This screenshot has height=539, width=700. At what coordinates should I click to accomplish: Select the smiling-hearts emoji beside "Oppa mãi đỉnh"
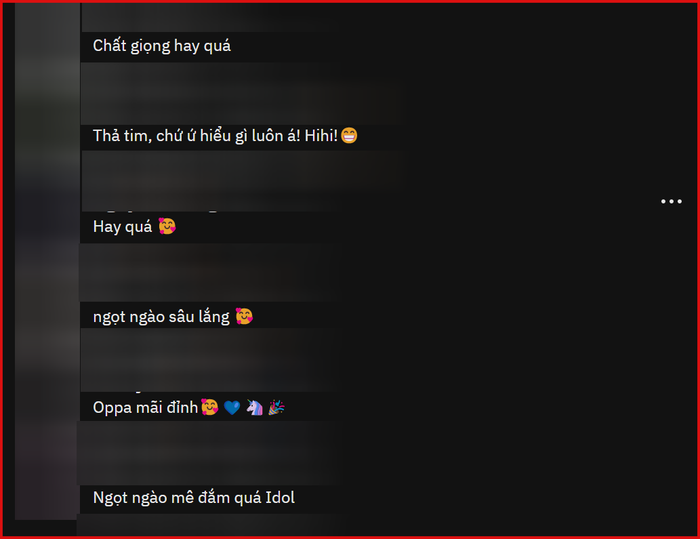pos(209,407)
